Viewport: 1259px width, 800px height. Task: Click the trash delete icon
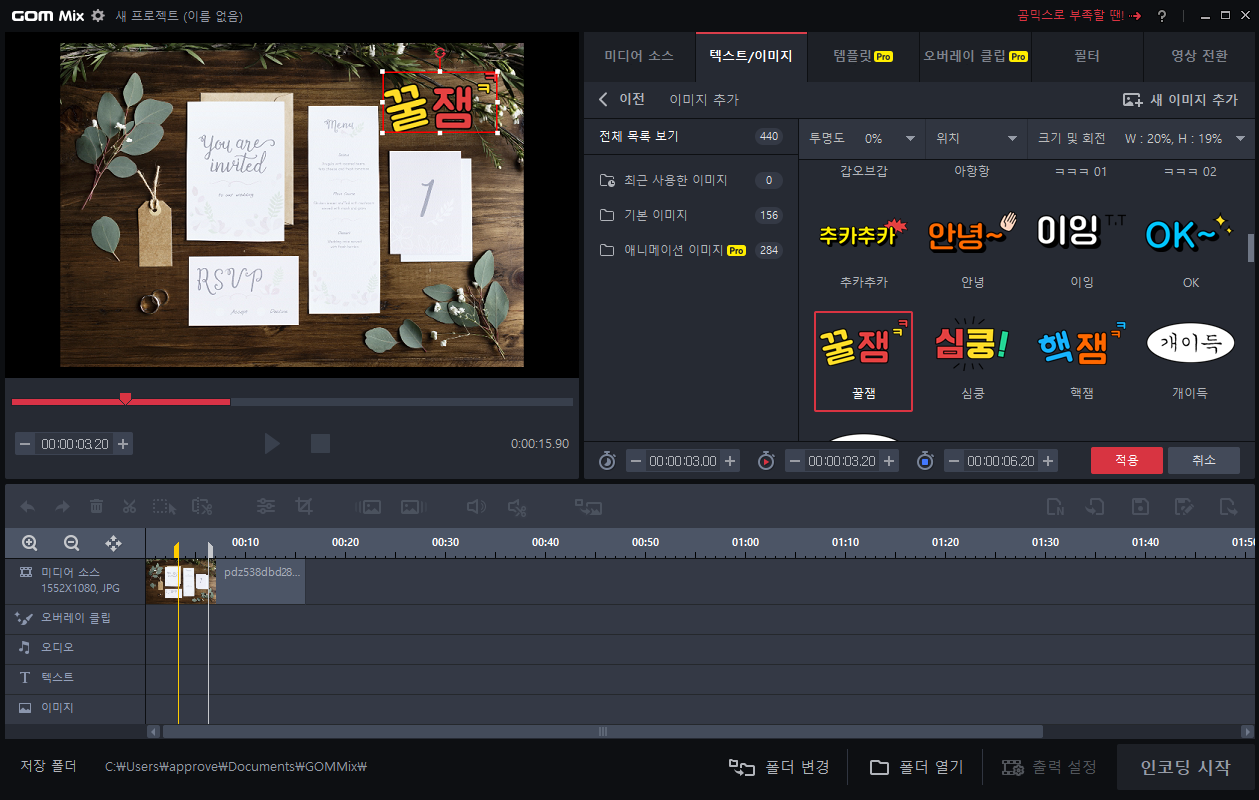pyautogui.click(x=96, y=507)
